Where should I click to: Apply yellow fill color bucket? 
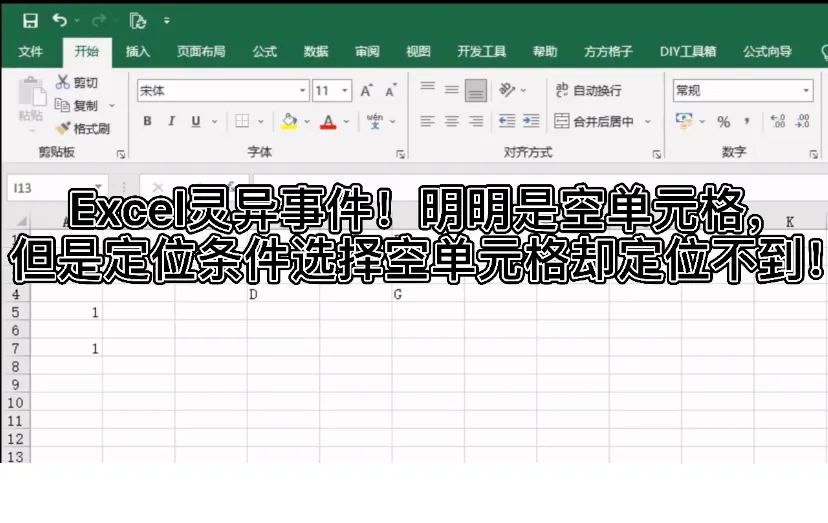pyautogui.click(x=289, y=122)
